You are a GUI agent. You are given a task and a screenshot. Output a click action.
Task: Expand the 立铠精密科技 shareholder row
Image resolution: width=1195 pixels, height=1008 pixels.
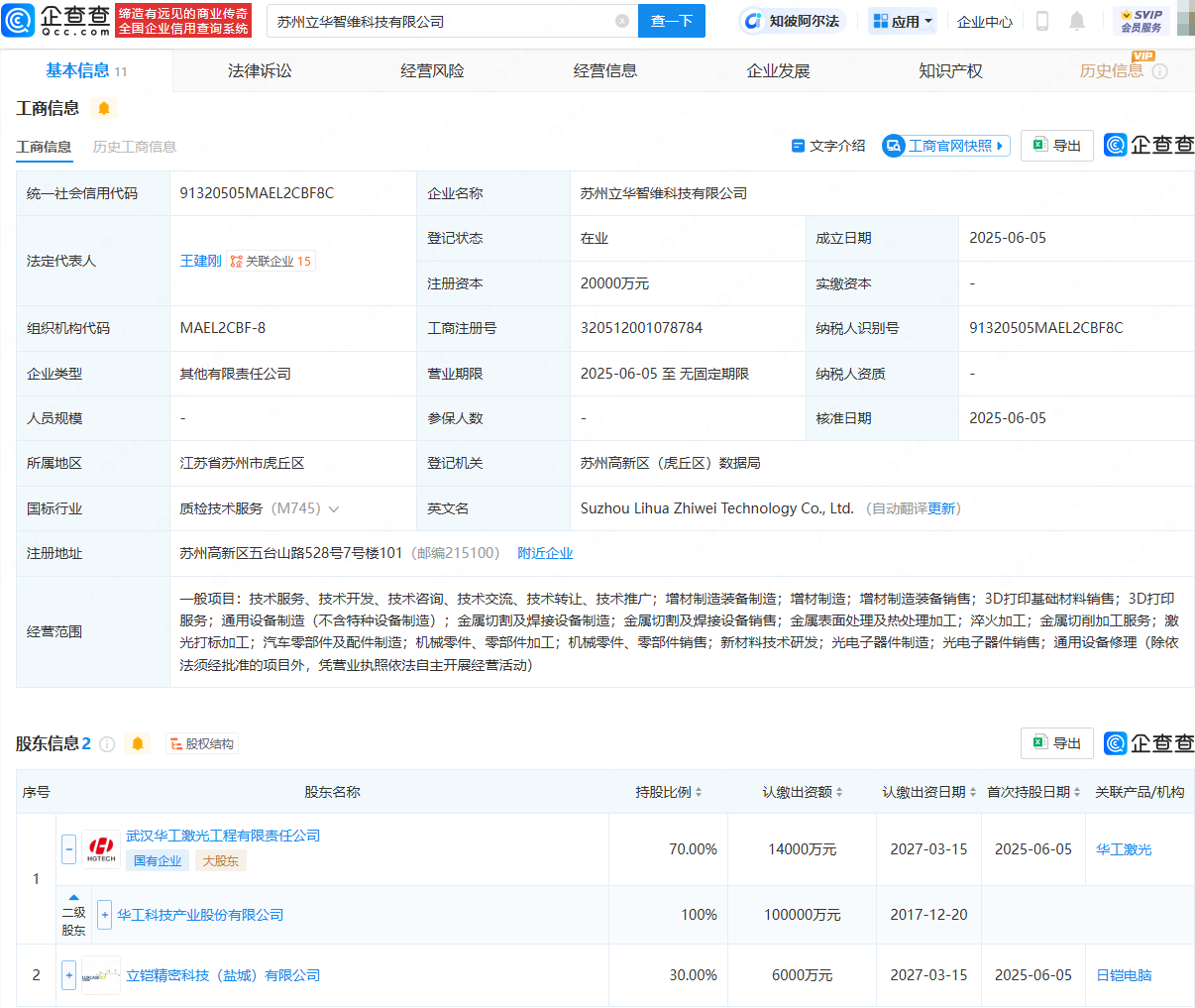click(68, 975)
